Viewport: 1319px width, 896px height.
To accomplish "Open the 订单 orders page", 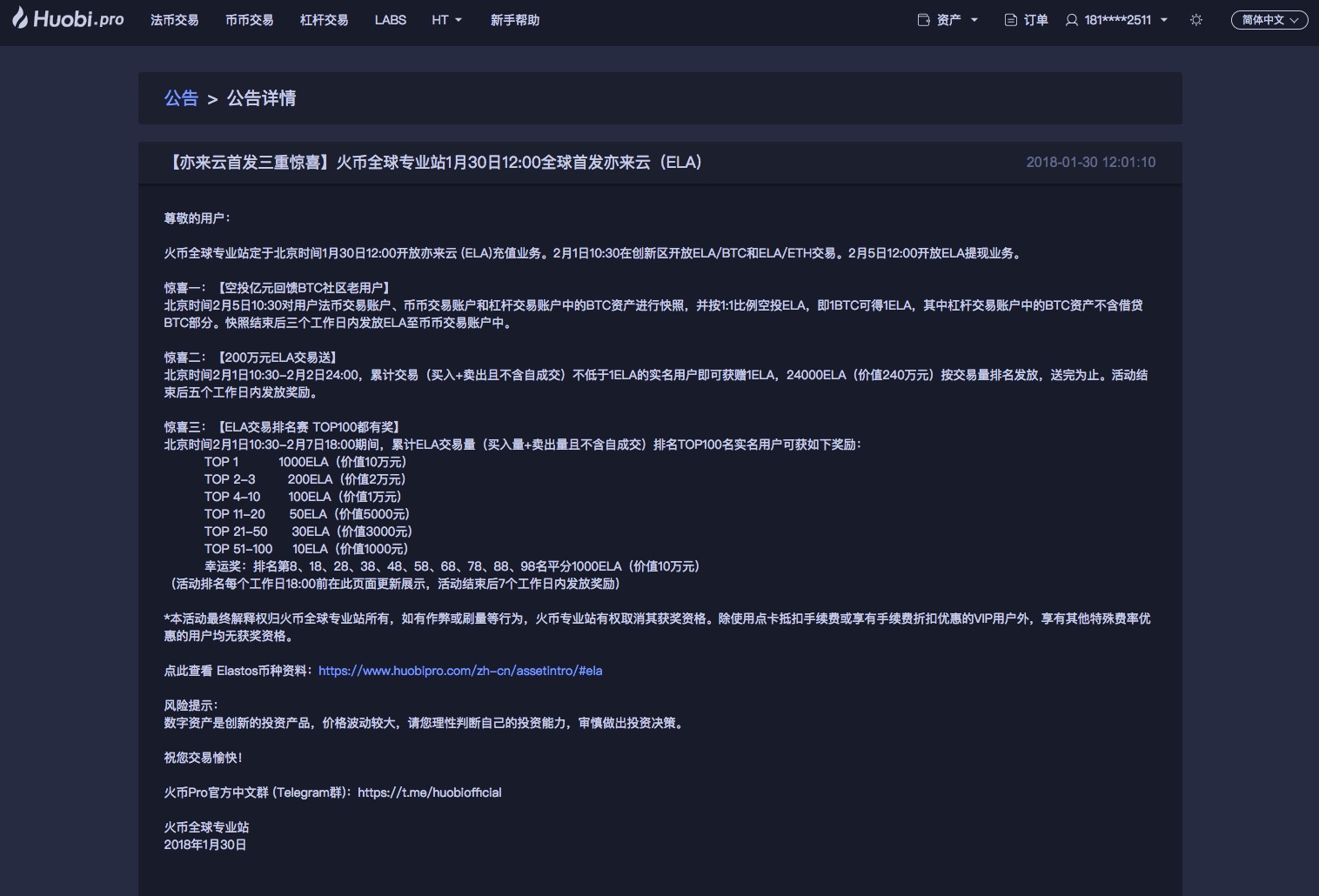I will (1027, 20).
